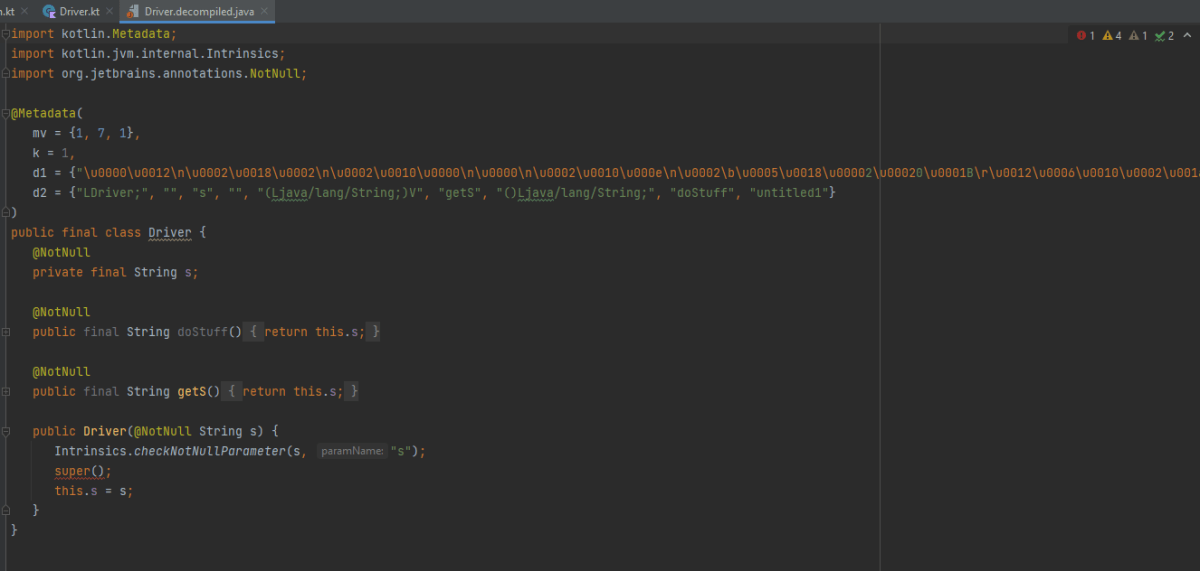This screenshot has width=1200, height=571.
Task: Click the doStuff method name
Action: click(x=203, y=332)
